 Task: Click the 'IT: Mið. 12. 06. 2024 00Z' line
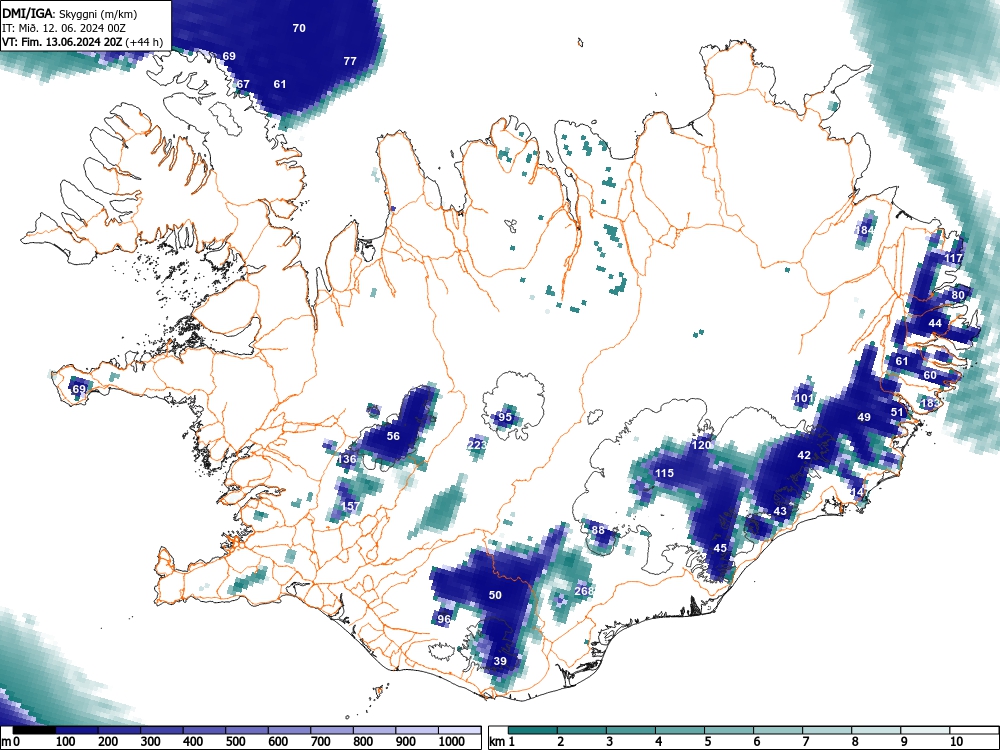(x=64, y=28)
